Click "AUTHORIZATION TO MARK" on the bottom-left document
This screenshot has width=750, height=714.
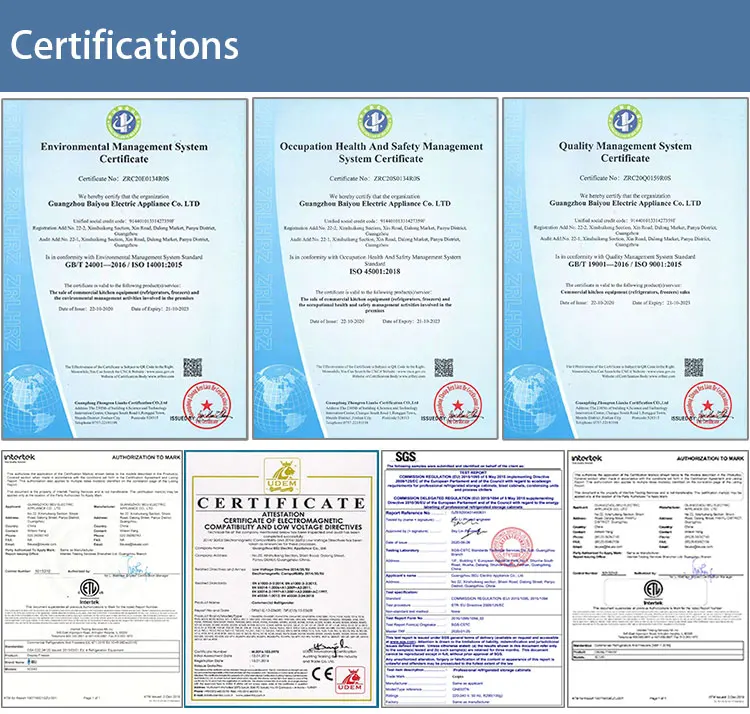tap(146, 457)
